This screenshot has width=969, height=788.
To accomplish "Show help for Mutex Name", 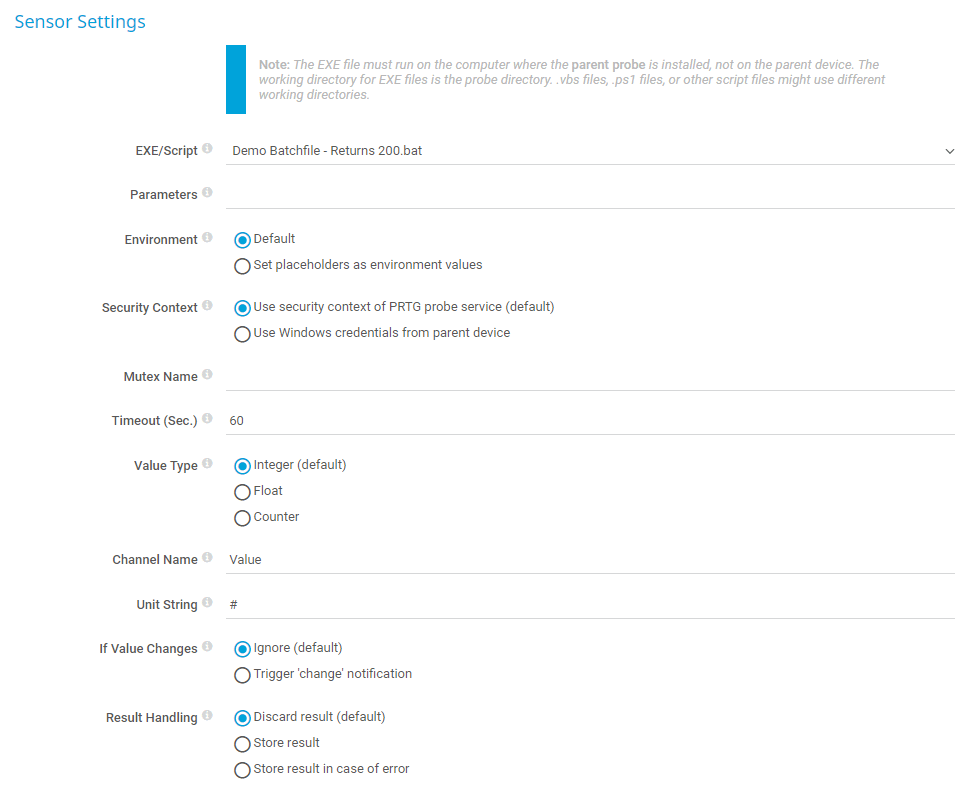I will tap(207, 375).
